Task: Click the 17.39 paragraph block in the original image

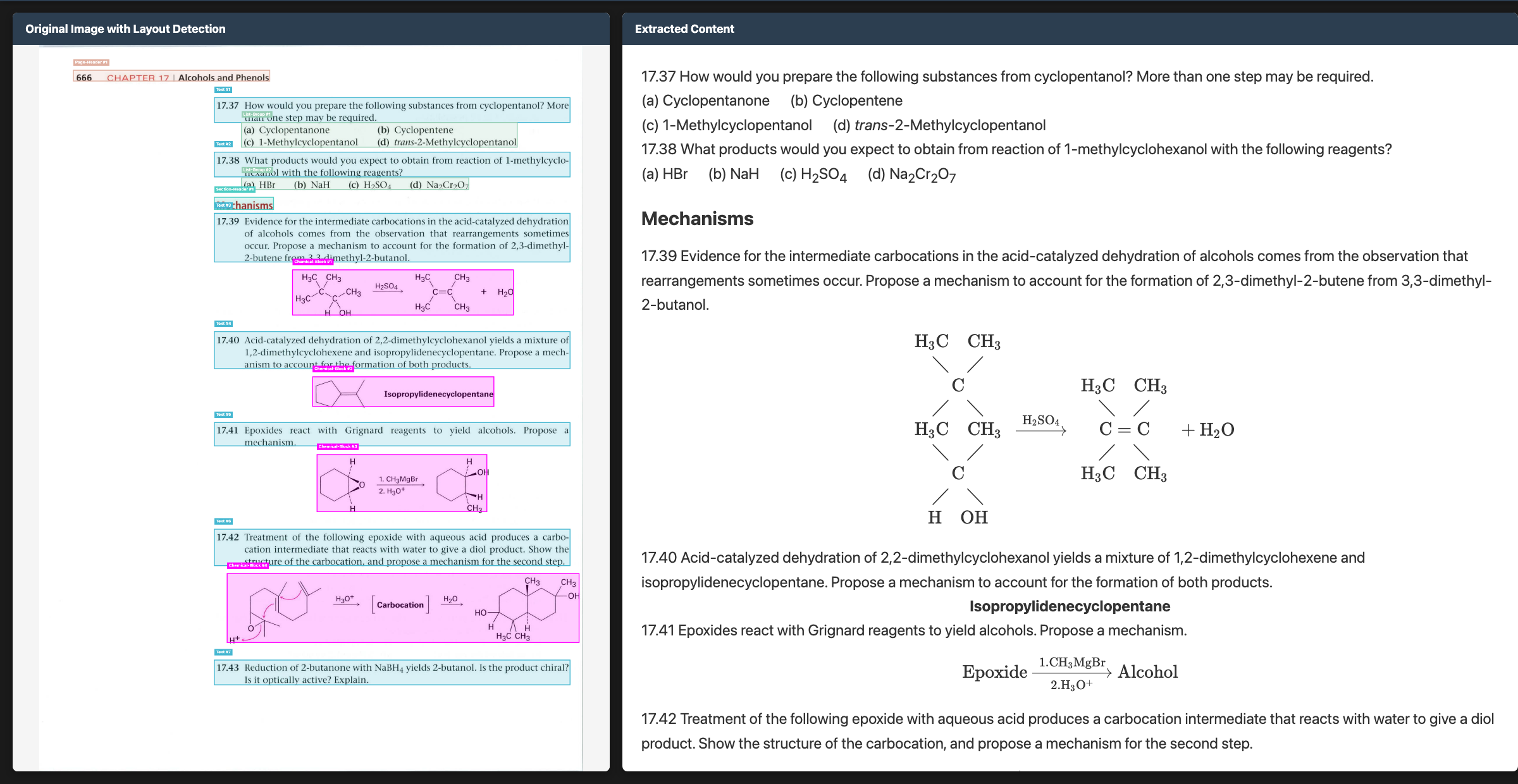Action: point(392,238)
